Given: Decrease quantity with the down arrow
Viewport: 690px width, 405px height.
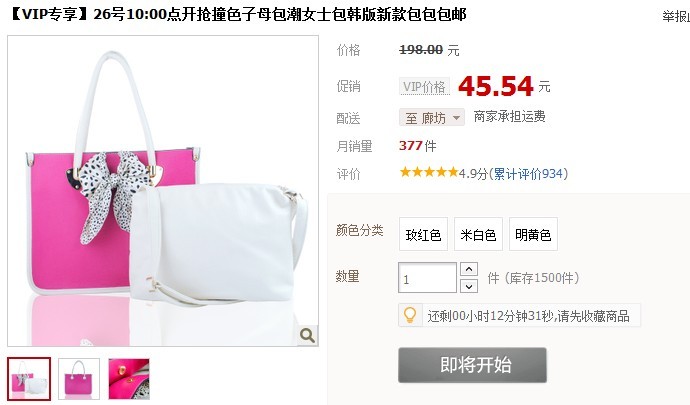Looking at the screenshot, I should coord(469,286).
